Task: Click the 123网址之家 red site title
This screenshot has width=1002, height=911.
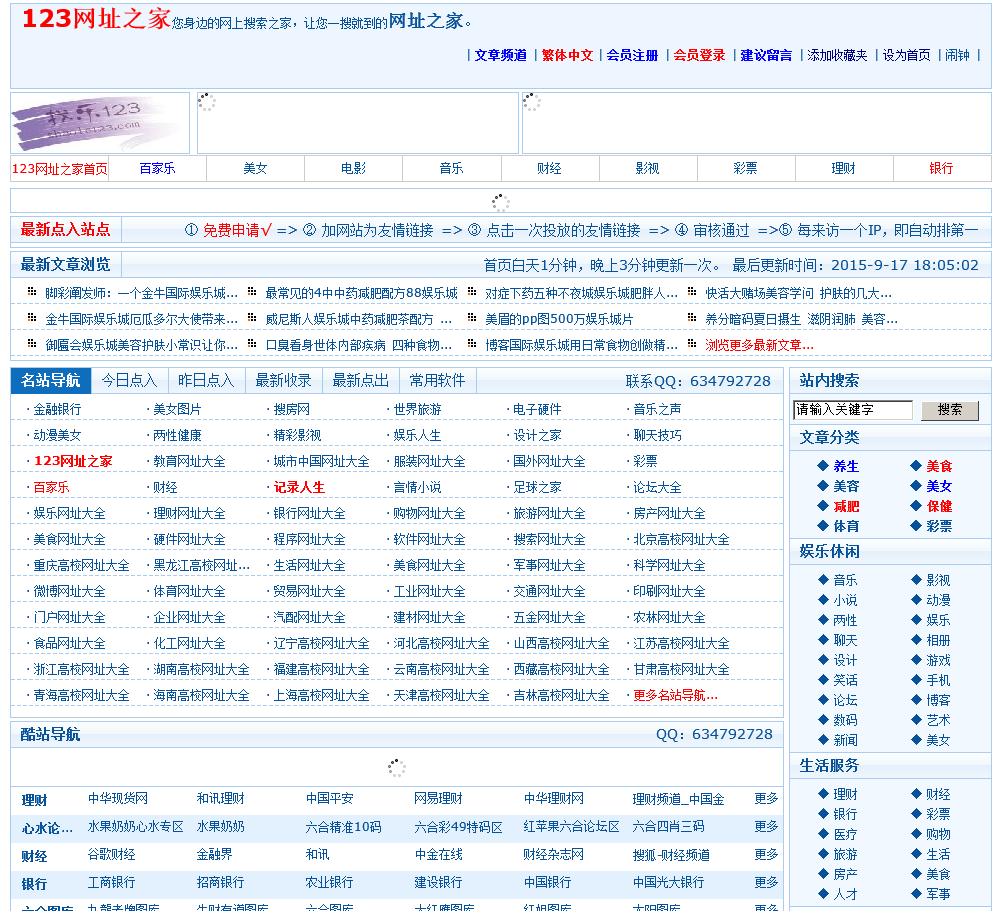Action: [x=96, y=19]
